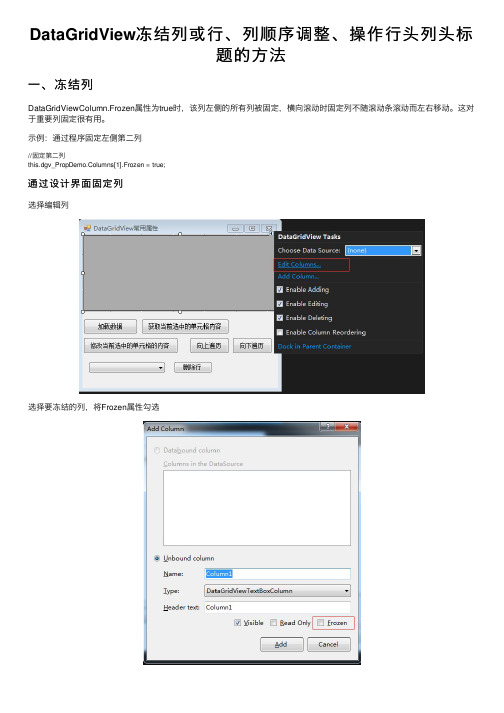The width and height of the screenshot is (504, 713).
Task: Click the Add Column link in Tasks panel
Action: click(298, 276)
